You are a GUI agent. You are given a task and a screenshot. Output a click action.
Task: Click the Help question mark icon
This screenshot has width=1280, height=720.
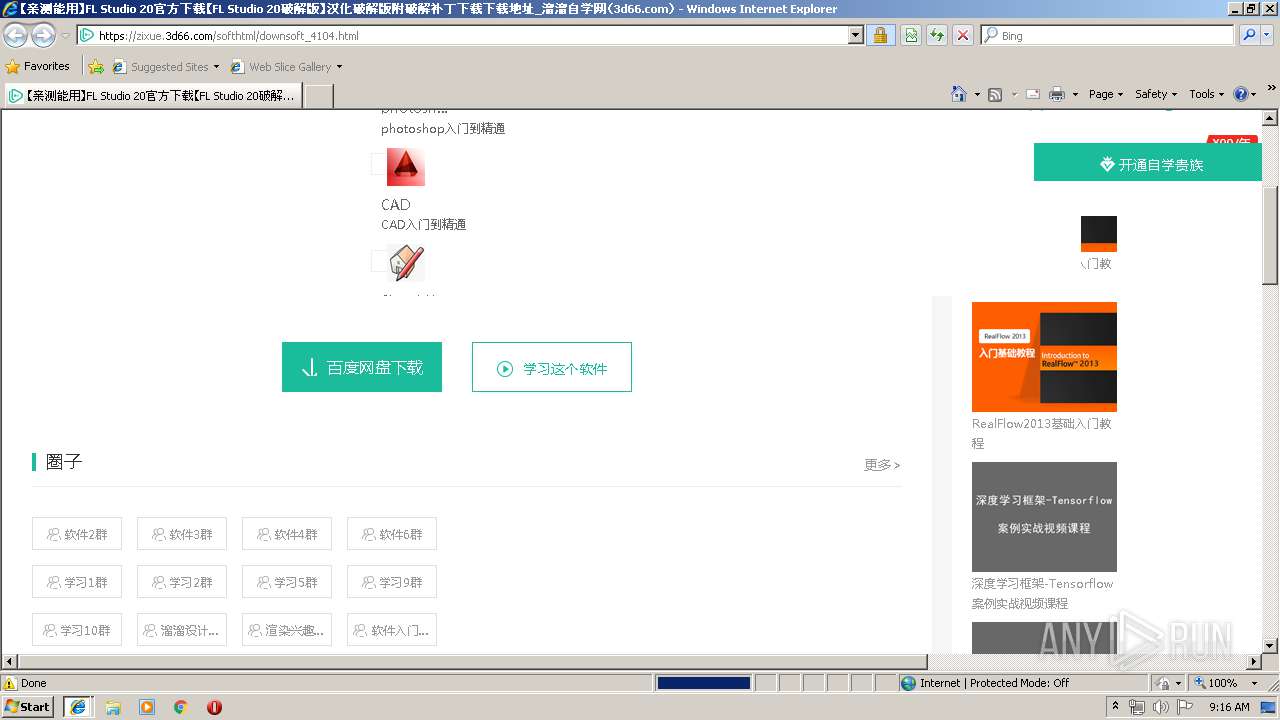click(1241, 94)
